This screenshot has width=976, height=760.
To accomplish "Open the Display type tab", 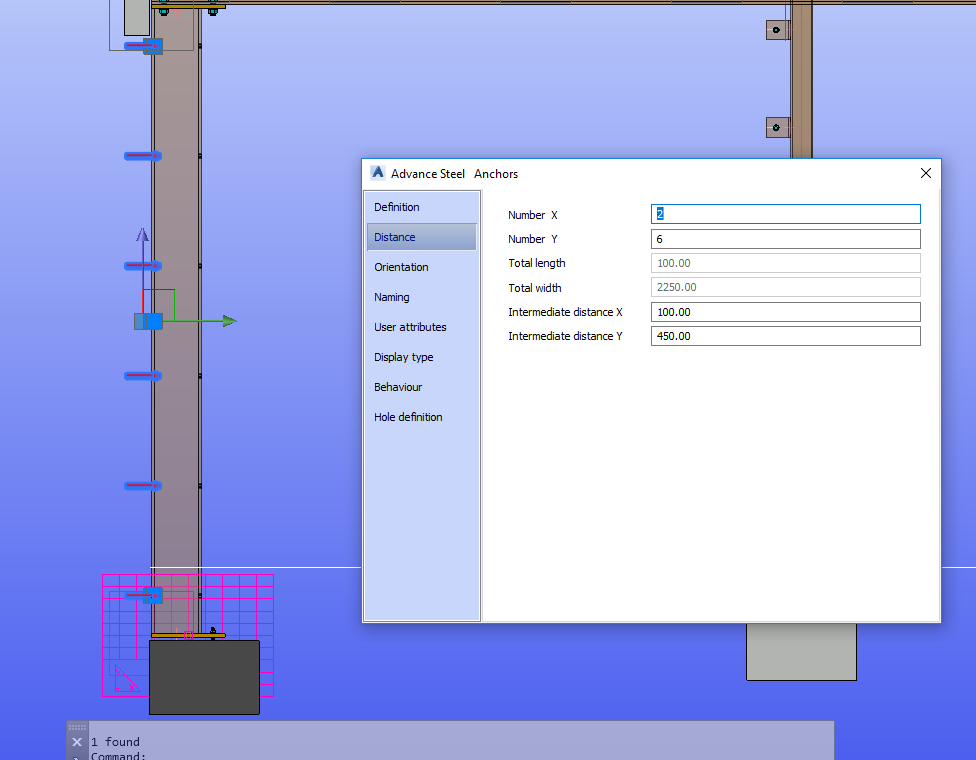I will (x=422, y=357).
